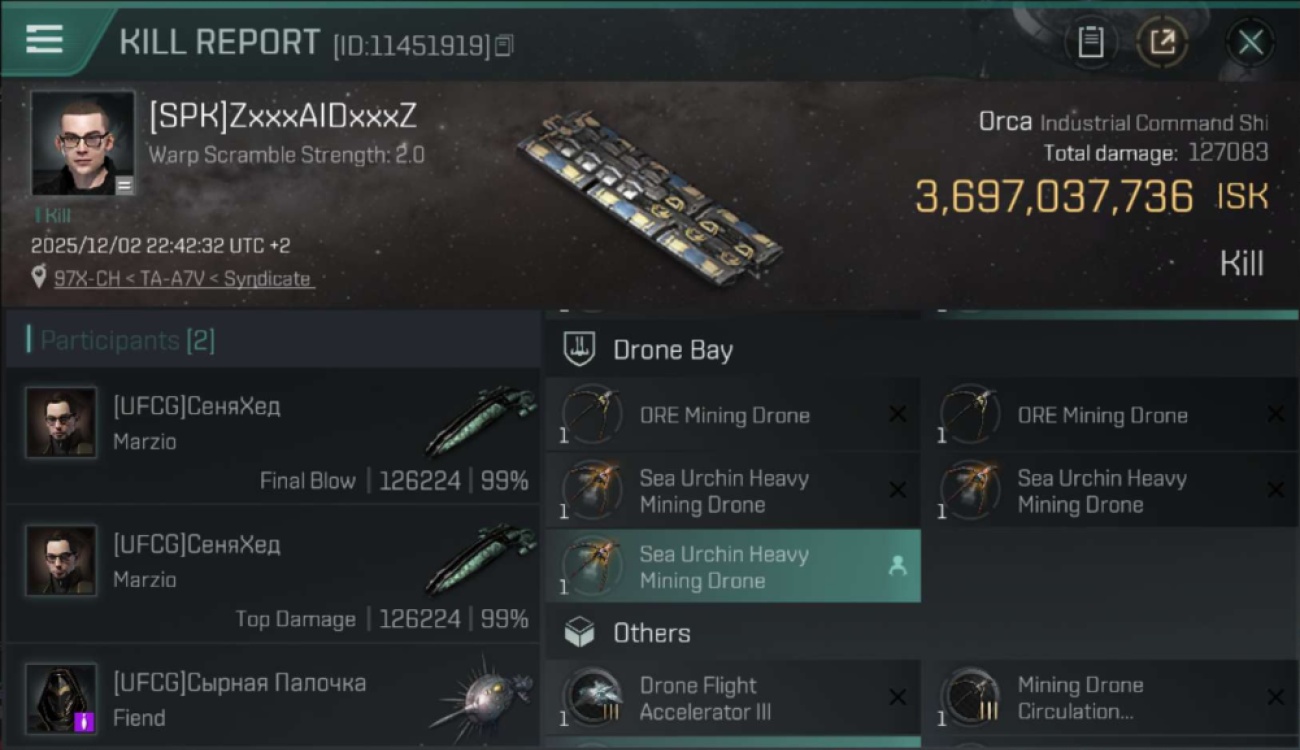Click the Top Damage Marzio ship icon
Image resolution: width=1300 pixels, height=750 pixels.
[x=476, y=562]
